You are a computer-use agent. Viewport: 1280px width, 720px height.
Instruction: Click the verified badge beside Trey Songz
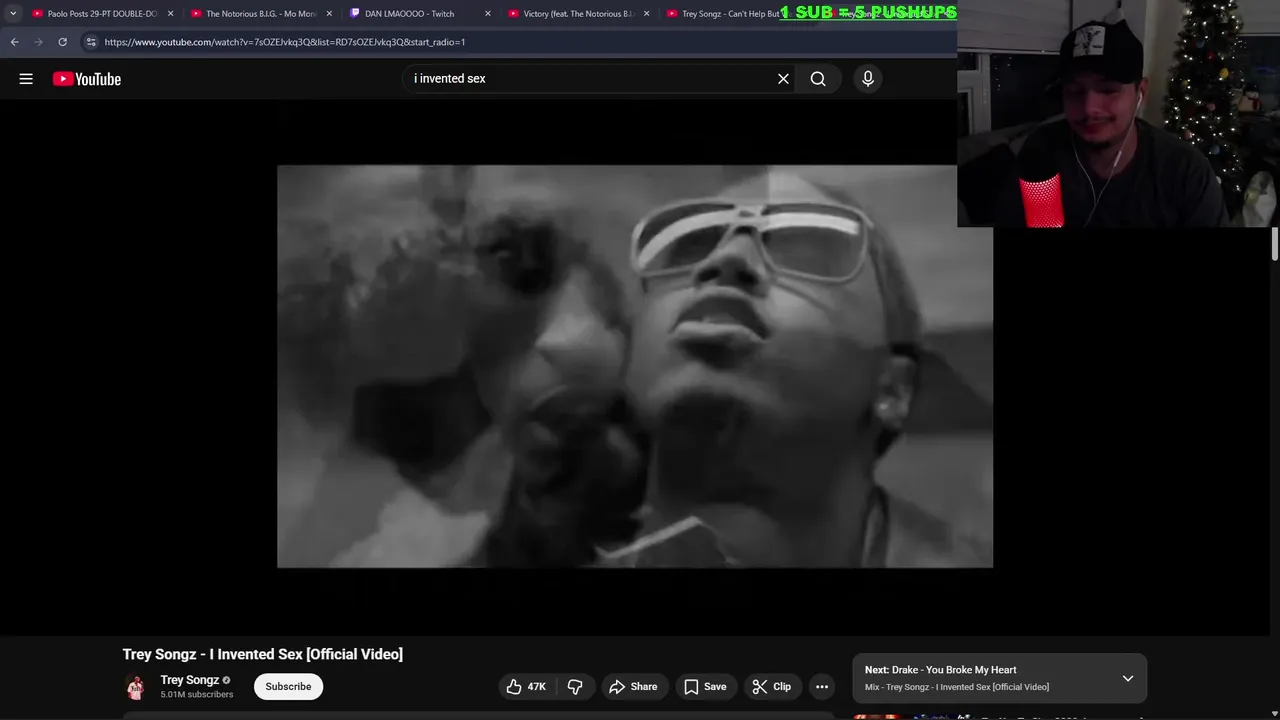click(227, 680)
